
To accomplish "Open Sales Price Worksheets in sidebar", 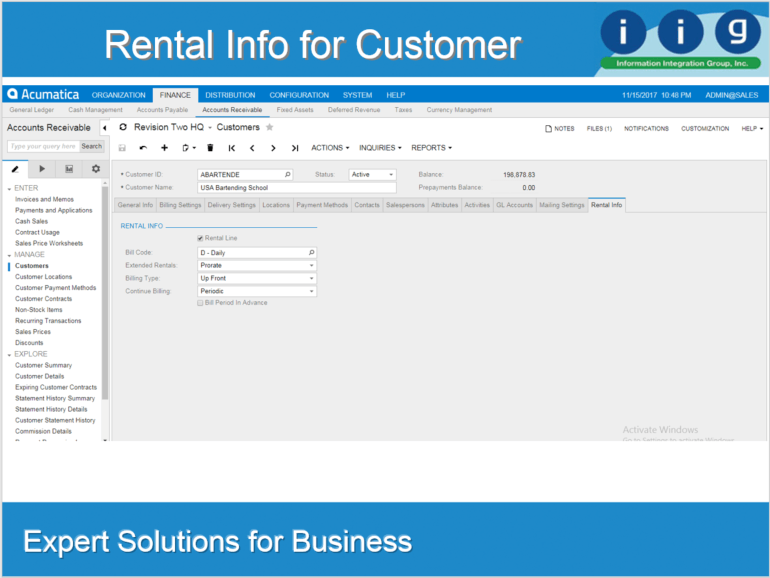I will tap(49, 244).
